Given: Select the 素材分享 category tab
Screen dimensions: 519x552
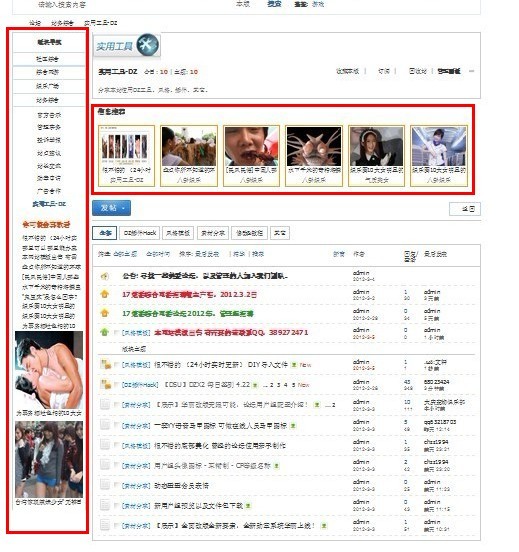Looking at the screenshot, I should pos(213,233).
